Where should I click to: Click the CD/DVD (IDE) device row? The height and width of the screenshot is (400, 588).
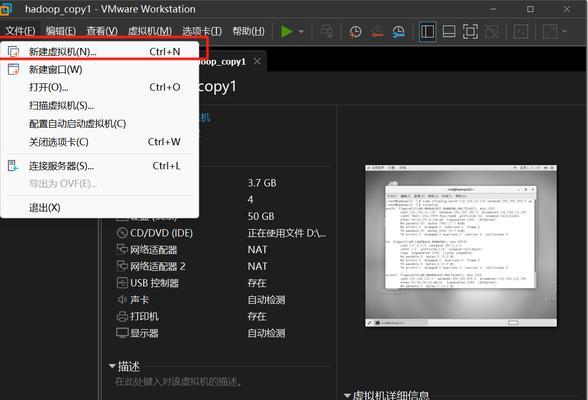221,233
